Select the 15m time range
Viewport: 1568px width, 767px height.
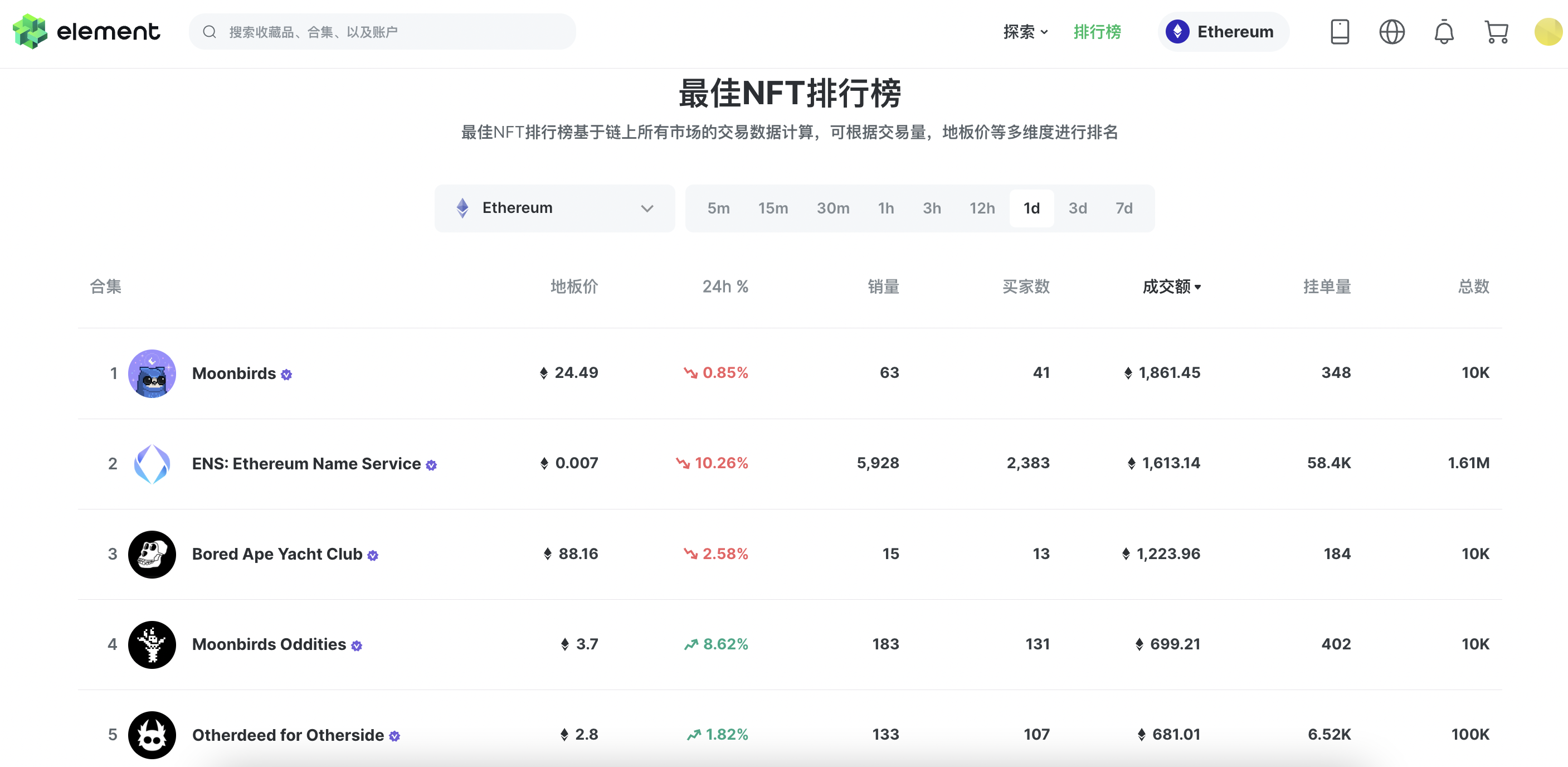click(x=773, y=208)
